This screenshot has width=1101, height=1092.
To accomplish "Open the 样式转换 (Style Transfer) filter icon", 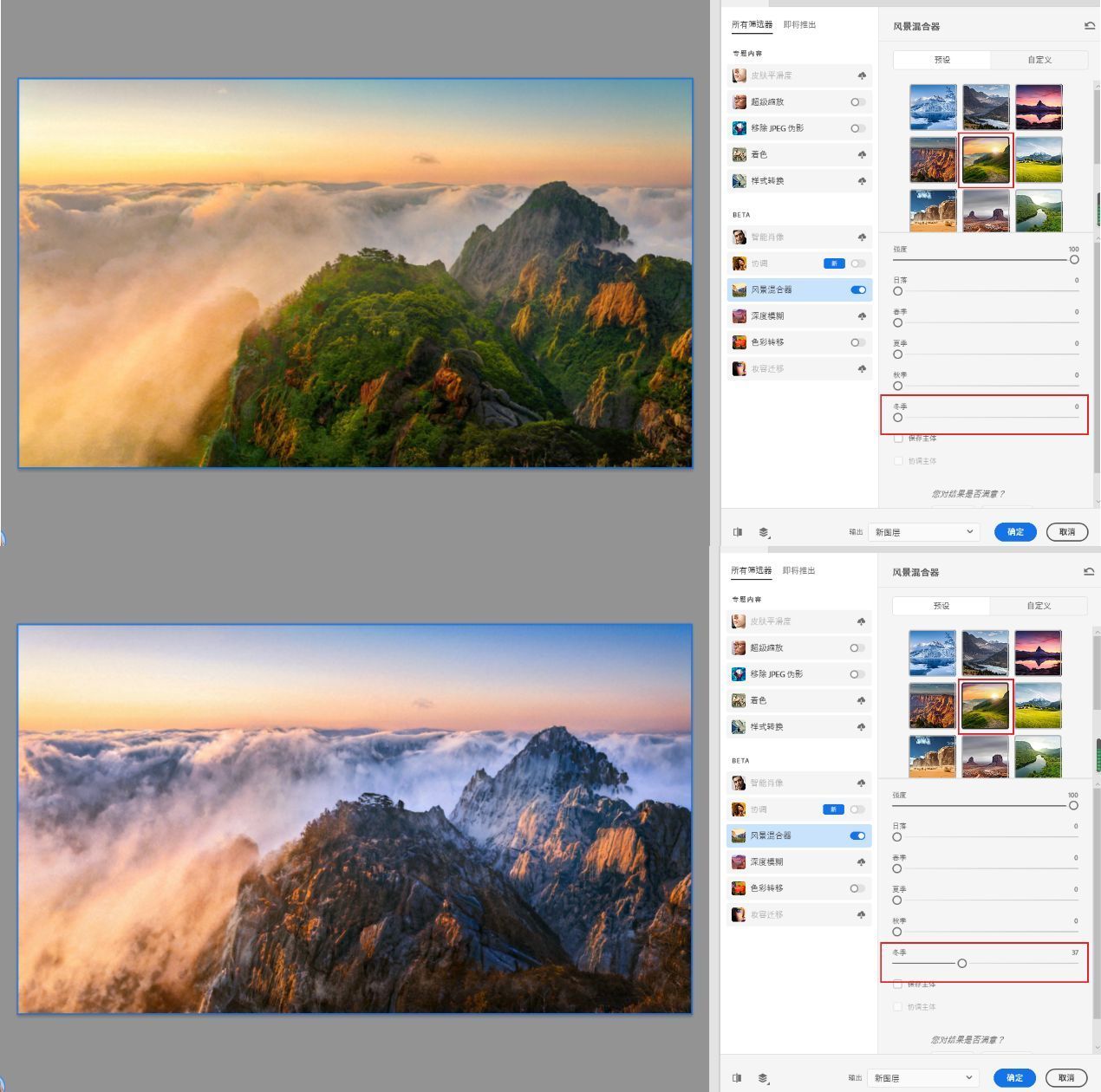I will coord(739,180).
